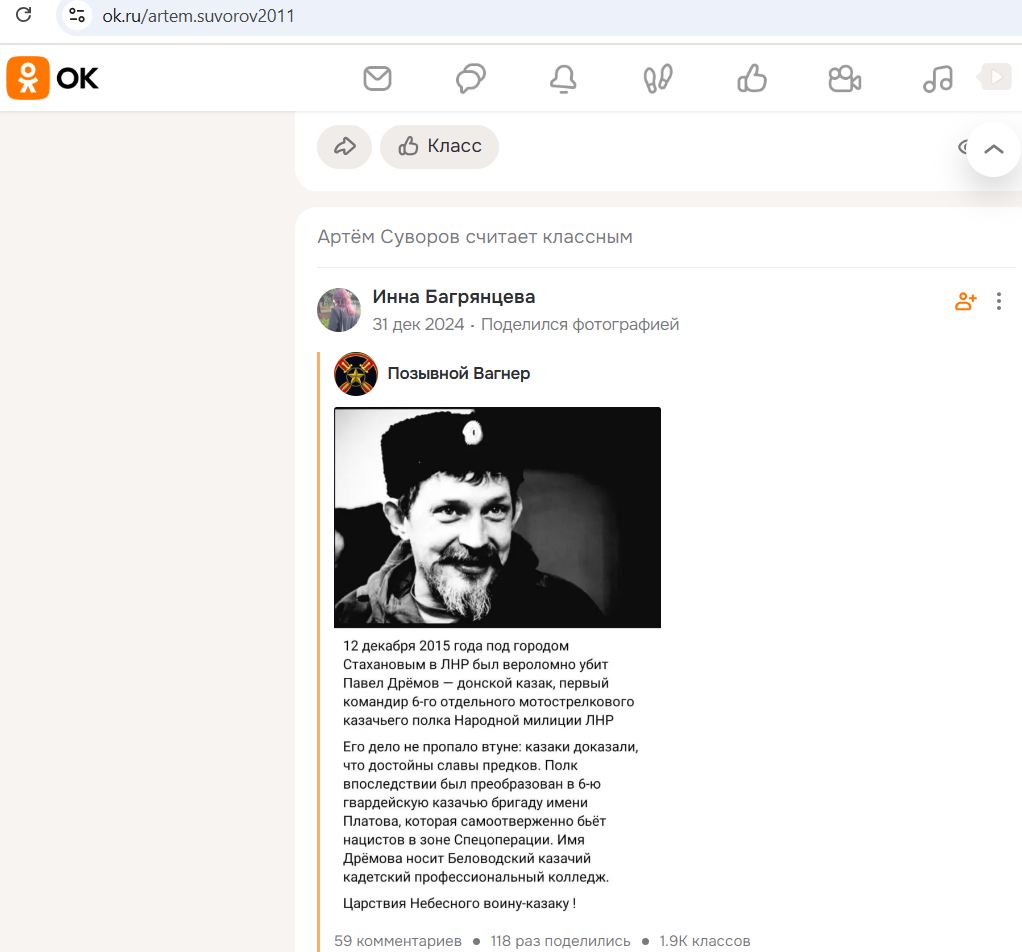Viewport: 1022px width, 952px height.
Task: Click the site settings icon in address bar
Action: pyautogui.click(x=77, y=15)
